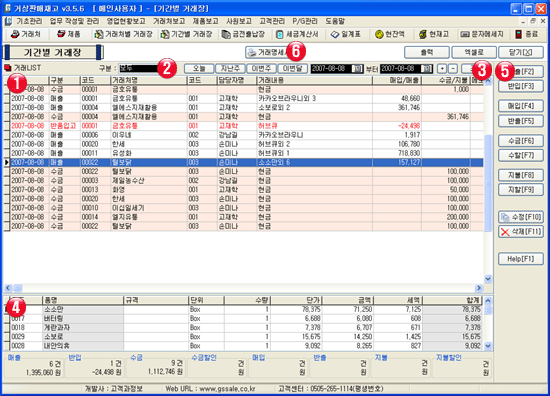Click the transaction list horizontal scrollbar thumb
The height and width of the screenshot is (396, 550).
pos(18,288)
